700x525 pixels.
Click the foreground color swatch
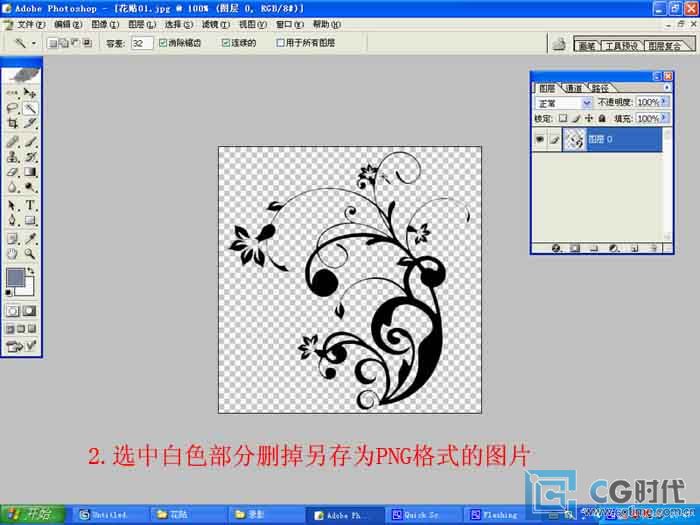coord(15,277)
